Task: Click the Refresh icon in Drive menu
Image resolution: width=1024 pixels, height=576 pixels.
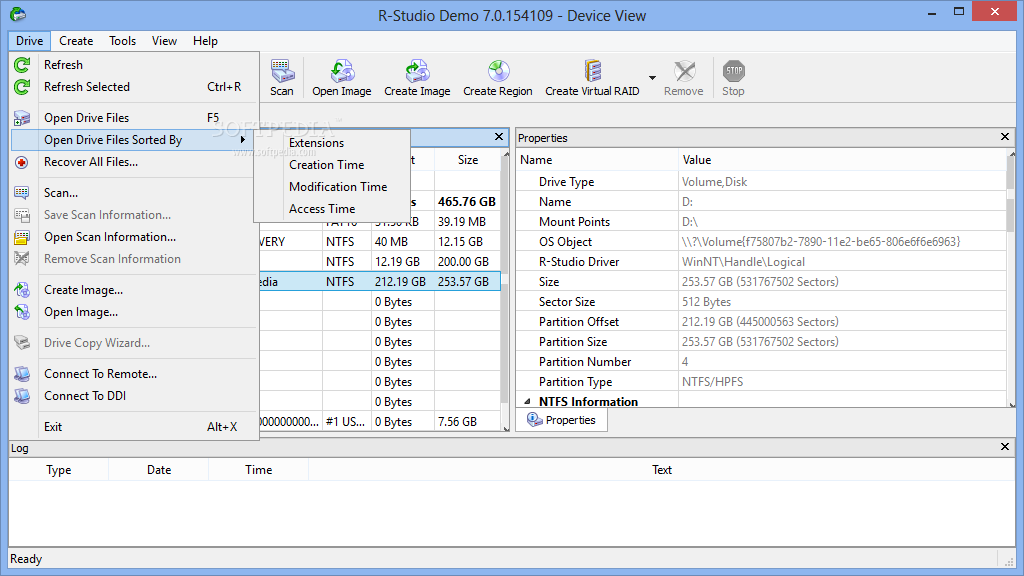Action: point(22,65)
